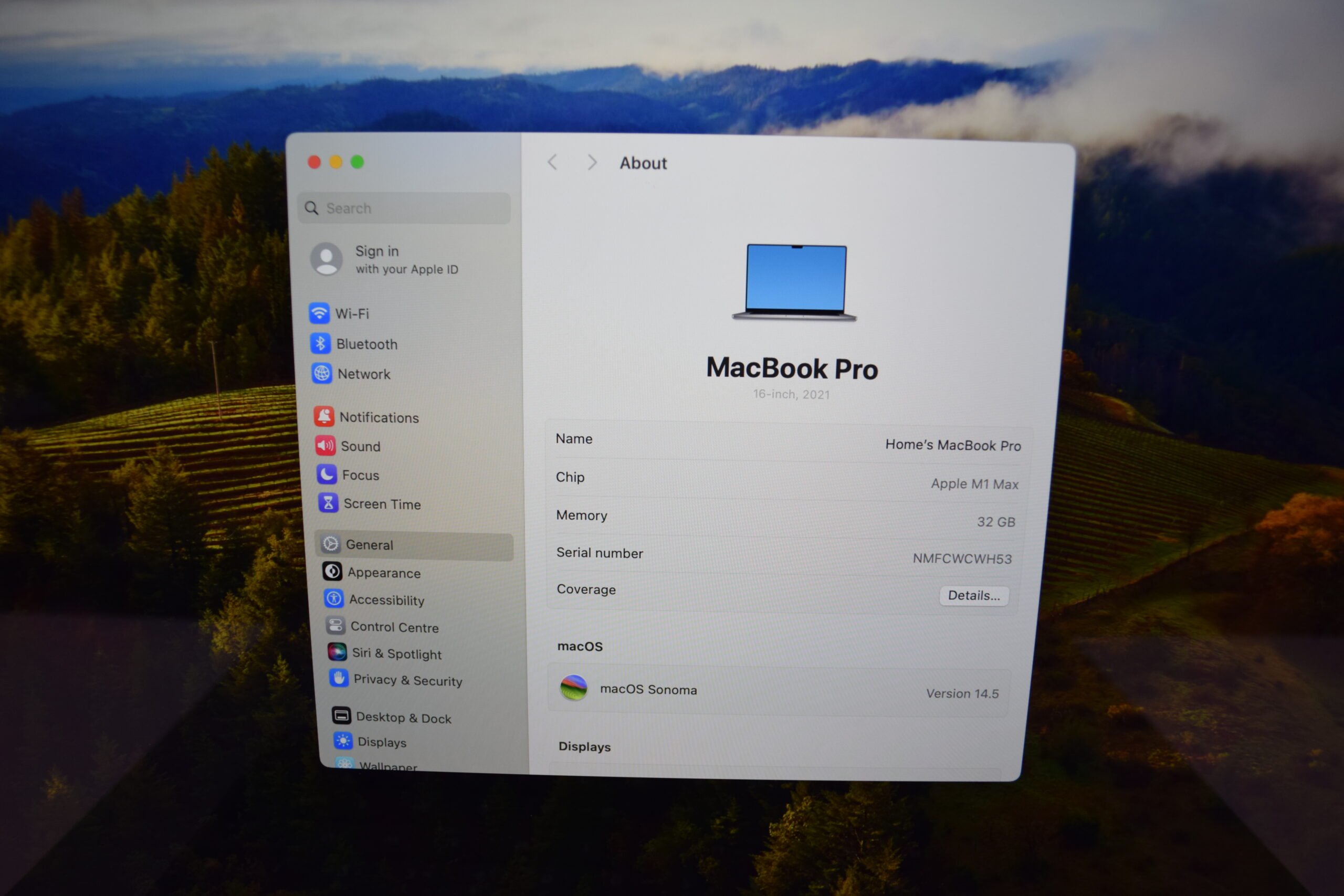The height and width of the screenshot is (896, 1344).
Task: Open Screen Time settings label
Action: [x=382, y=504]
